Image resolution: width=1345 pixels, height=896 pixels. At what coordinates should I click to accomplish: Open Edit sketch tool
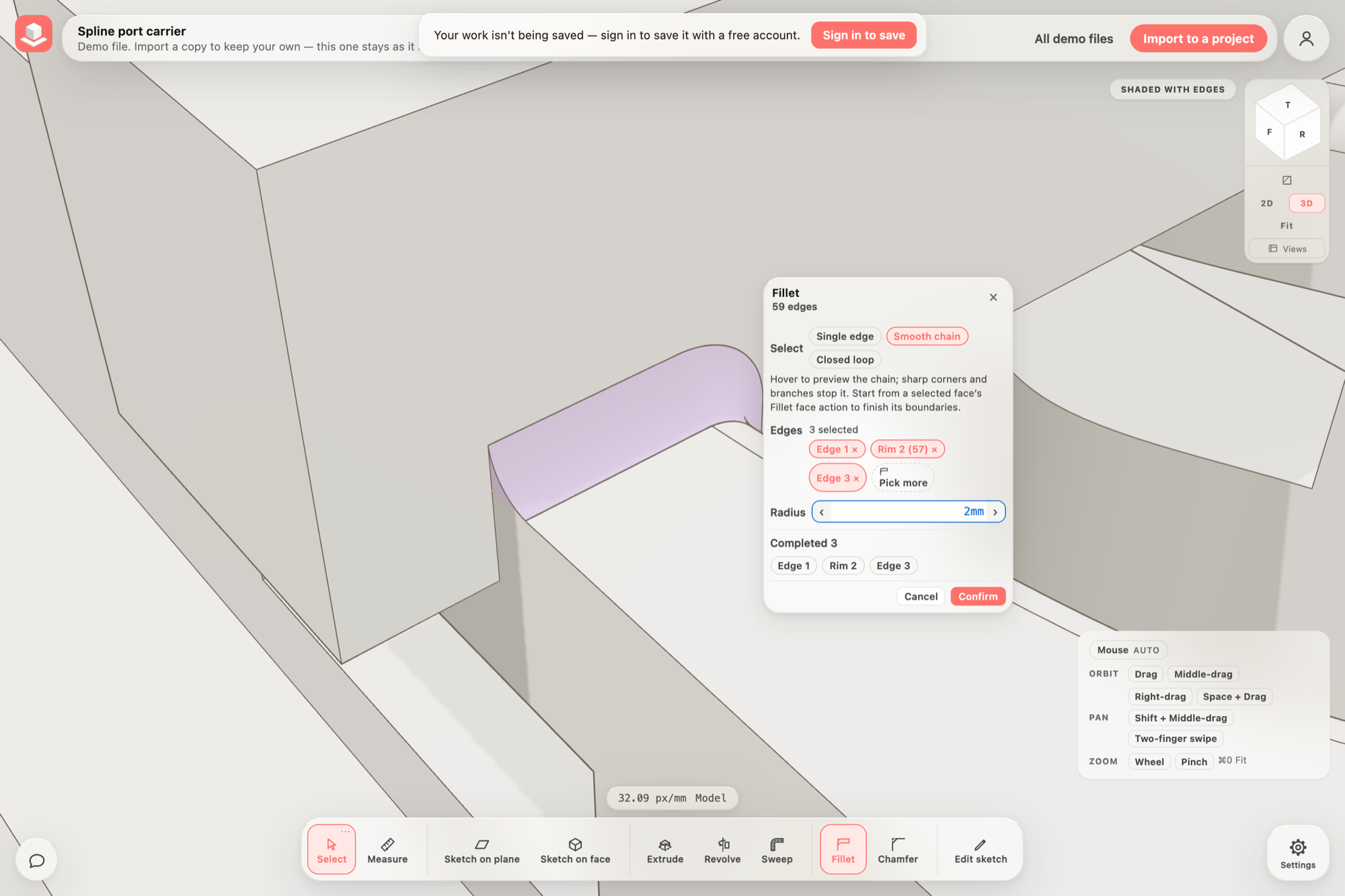coord(981,849)
